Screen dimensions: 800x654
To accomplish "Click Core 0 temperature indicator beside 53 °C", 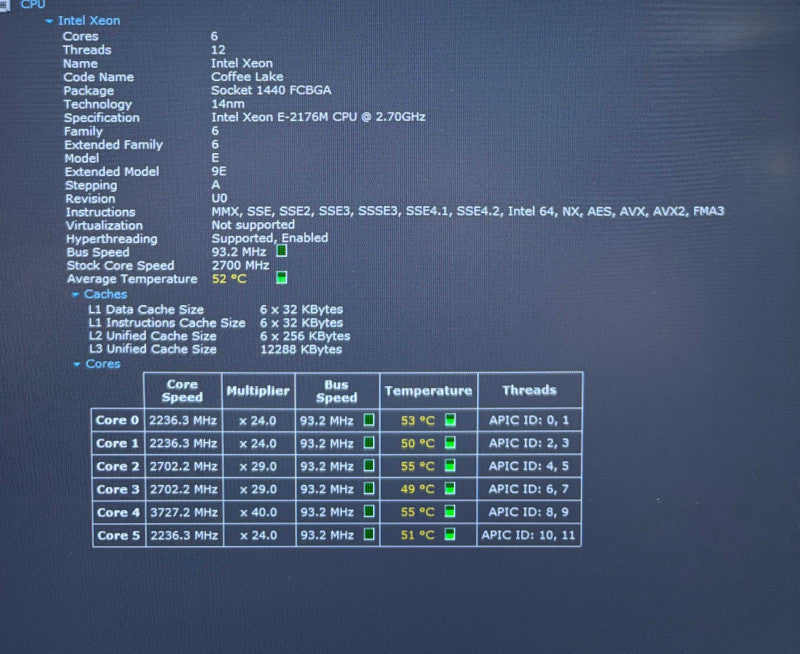I will [450, 420].
